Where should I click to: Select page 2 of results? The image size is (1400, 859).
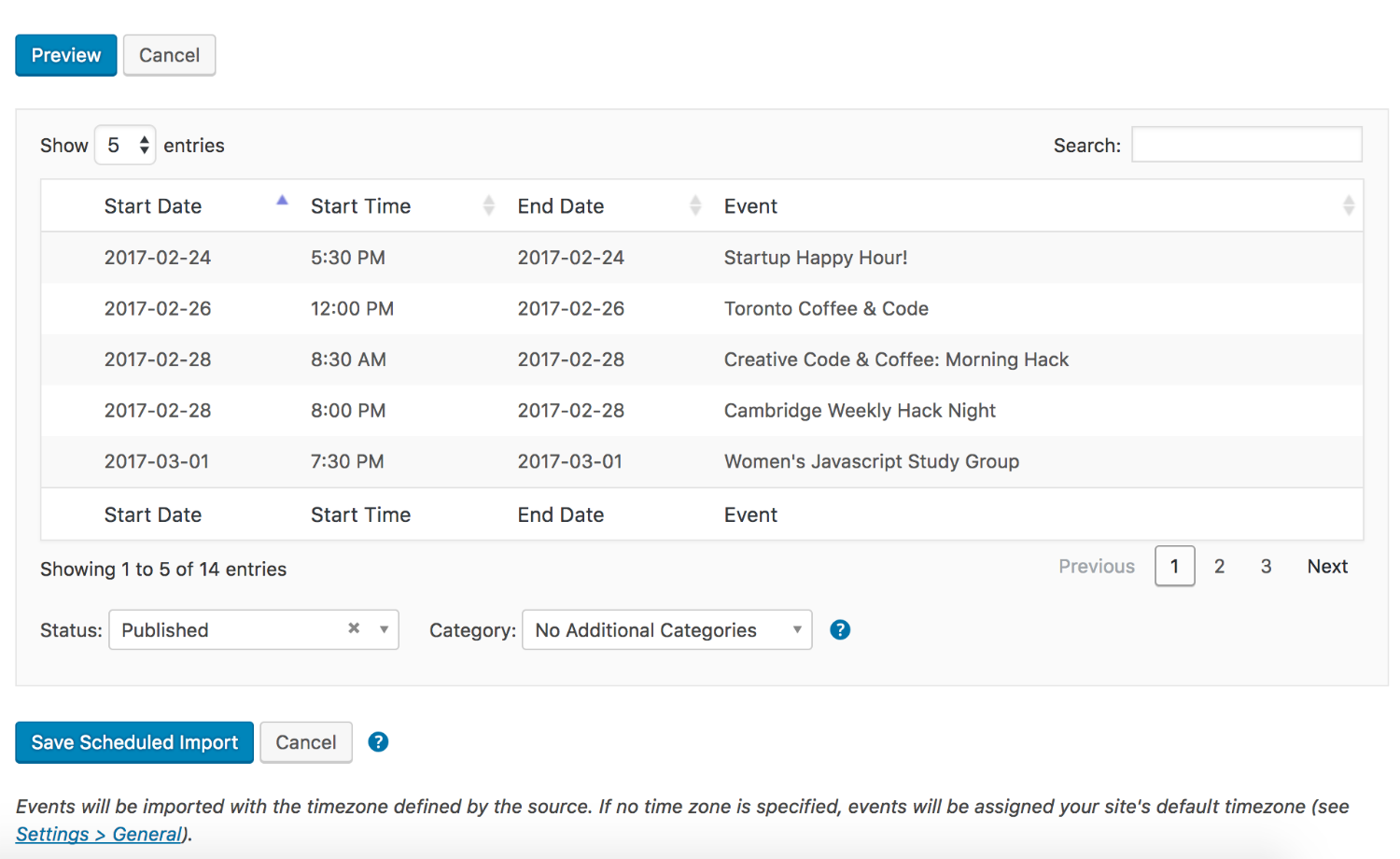coord(1220,566)
